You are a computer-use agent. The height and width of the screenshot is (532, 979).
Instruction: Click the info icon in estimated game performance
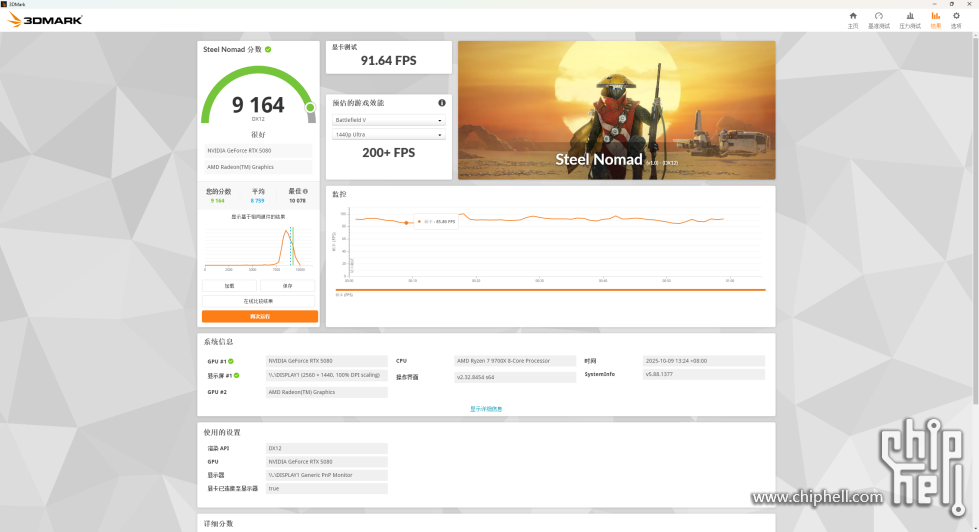pos(442,103)
